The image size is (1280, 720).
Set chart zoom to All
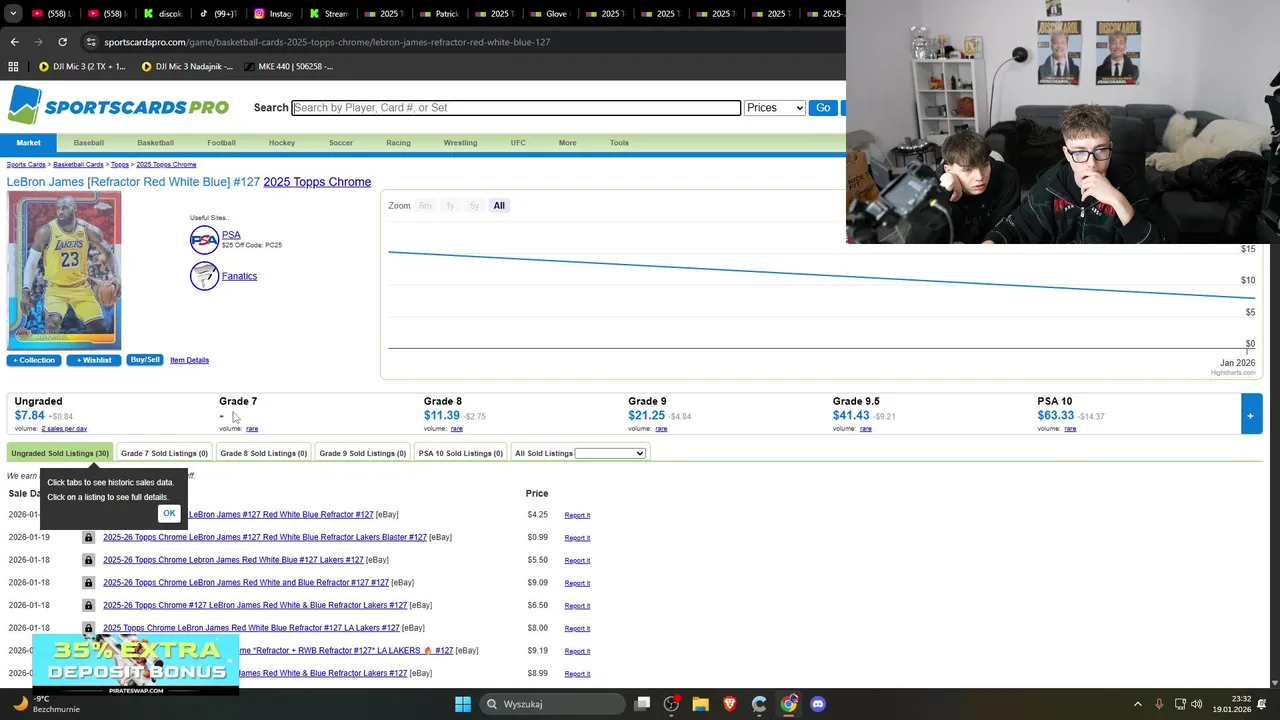click(x=499, y=206)
